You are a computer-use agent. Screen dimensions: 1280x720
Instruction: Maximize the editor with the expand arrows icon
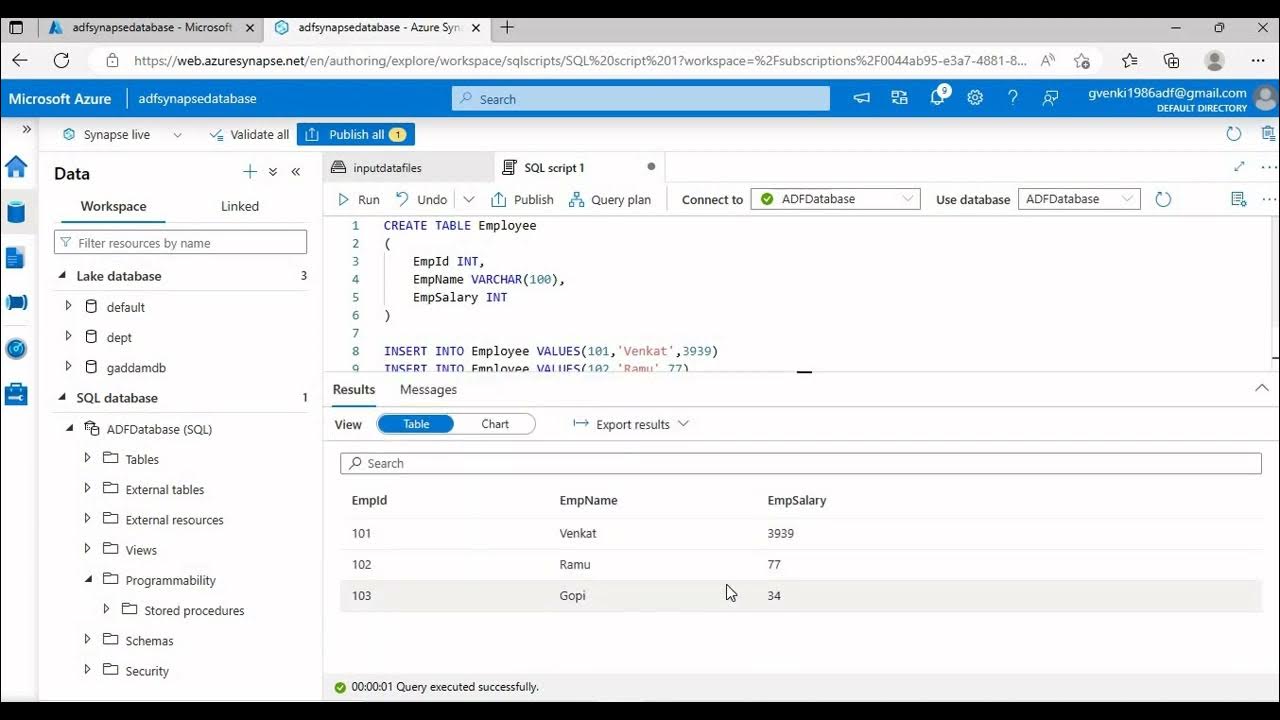[1240, 167]
